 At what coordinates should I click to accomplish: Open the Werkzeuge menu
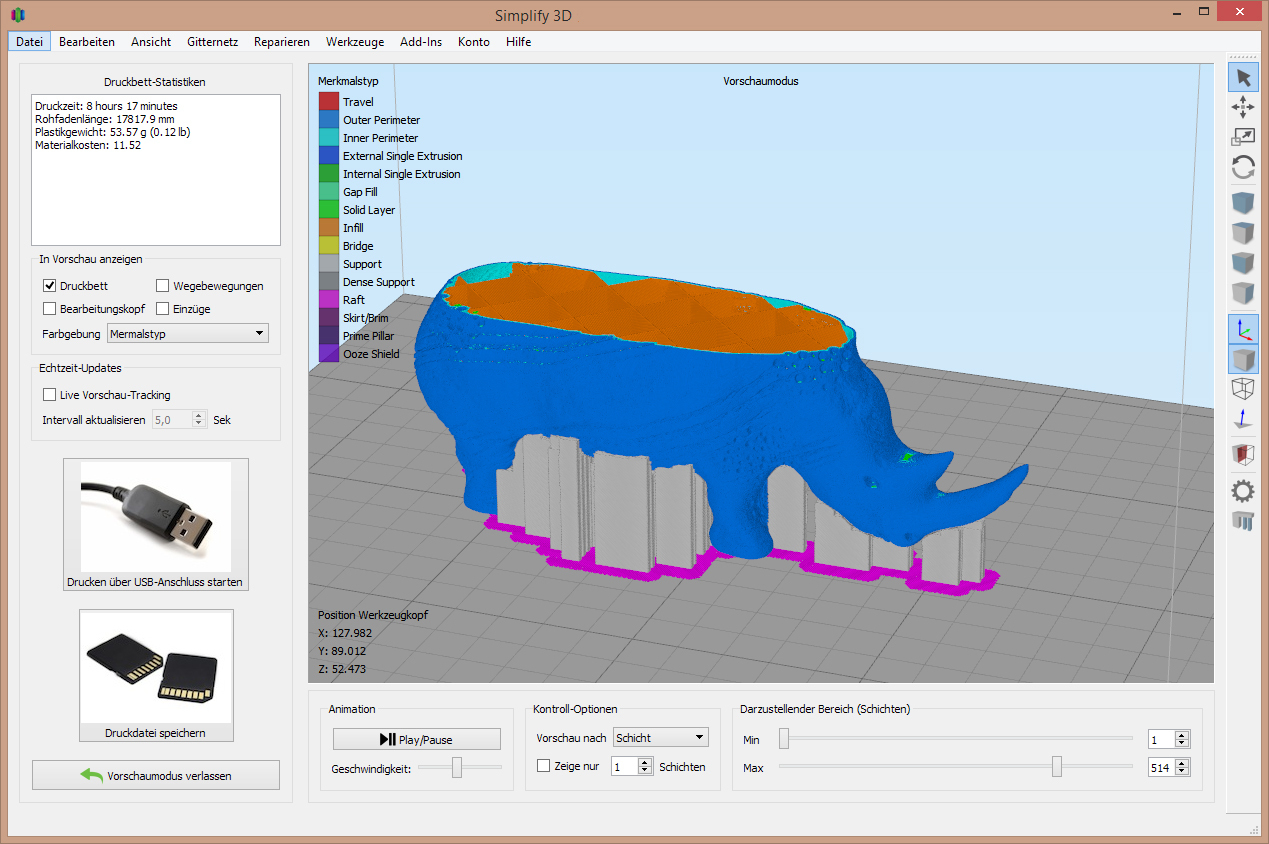tap(354, 42)
